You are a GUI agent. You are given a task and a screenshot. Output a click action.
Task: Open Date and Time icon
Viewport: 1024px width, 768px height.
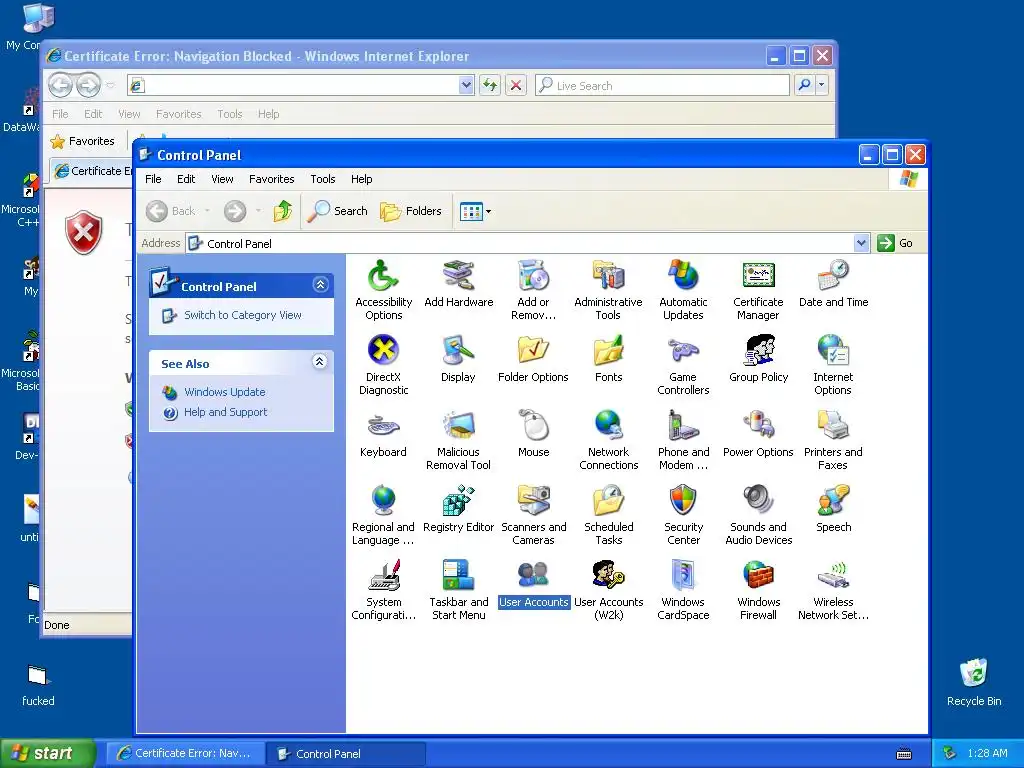833,283
